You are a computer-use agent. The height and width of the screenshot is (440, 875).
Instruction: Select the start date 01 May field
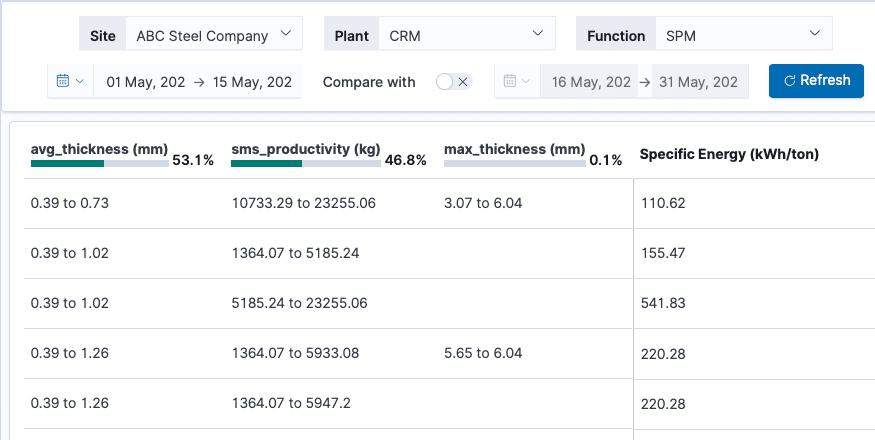pos(146,82)
